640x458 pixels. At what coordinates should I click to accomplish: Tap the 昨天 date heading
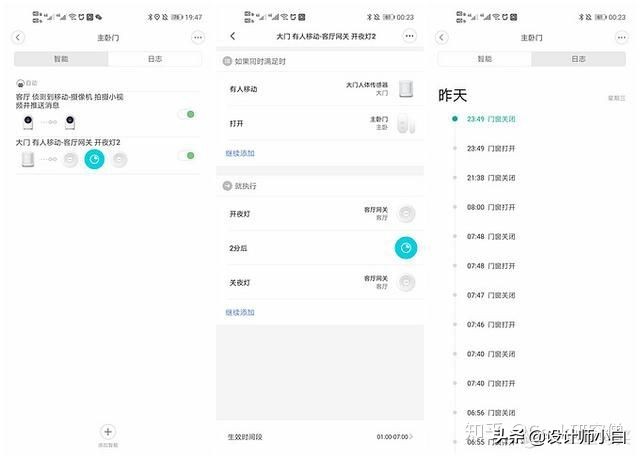tap(452, 96)
